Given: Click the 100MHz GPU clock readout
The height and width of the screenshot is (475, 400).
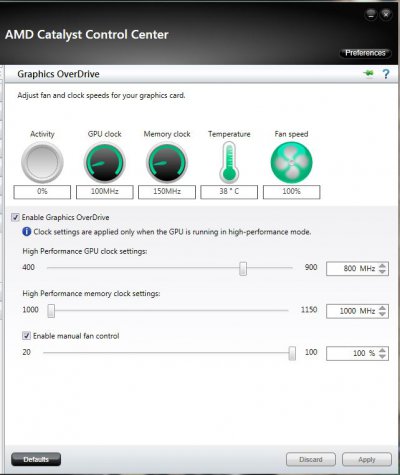Looking at the screenshot, I should coord(105,192).
